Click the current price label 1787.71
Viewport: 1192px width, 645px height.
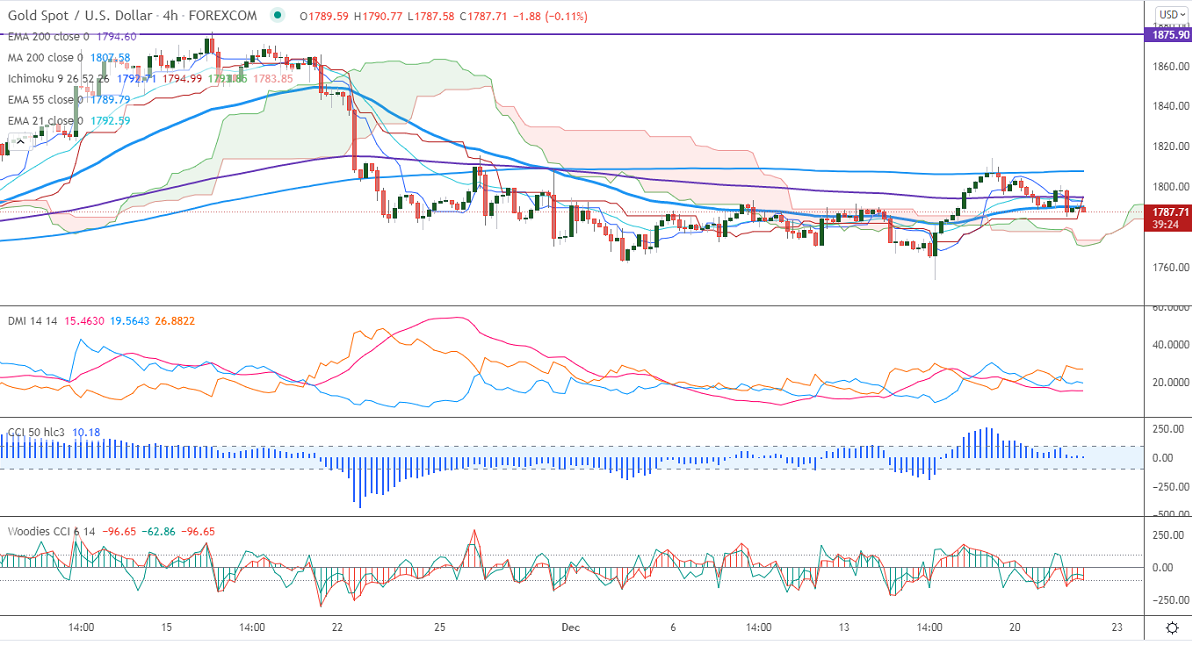coord(1169,212)
